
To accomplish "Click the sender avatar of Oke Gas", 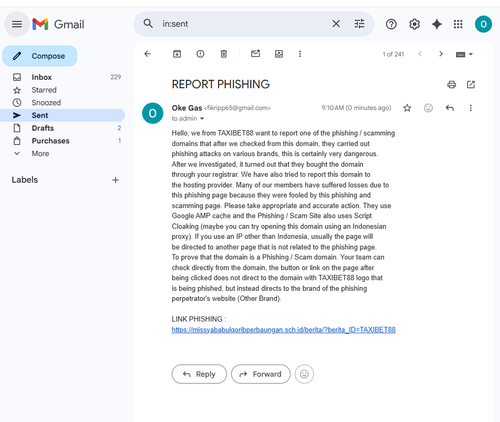I will 152,113.
